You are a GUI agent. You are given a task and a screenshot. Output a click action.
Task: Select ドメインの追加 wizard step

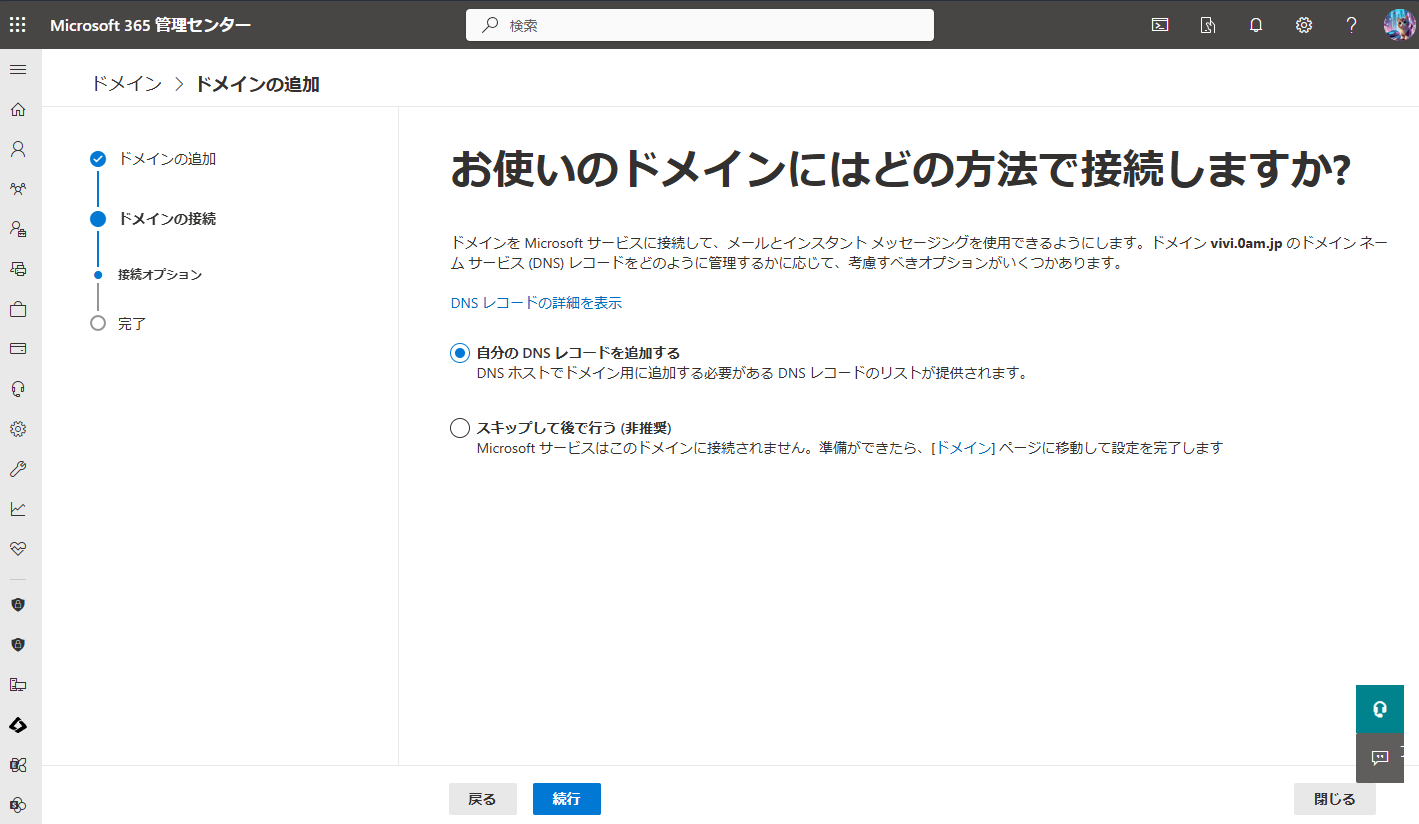167,159
